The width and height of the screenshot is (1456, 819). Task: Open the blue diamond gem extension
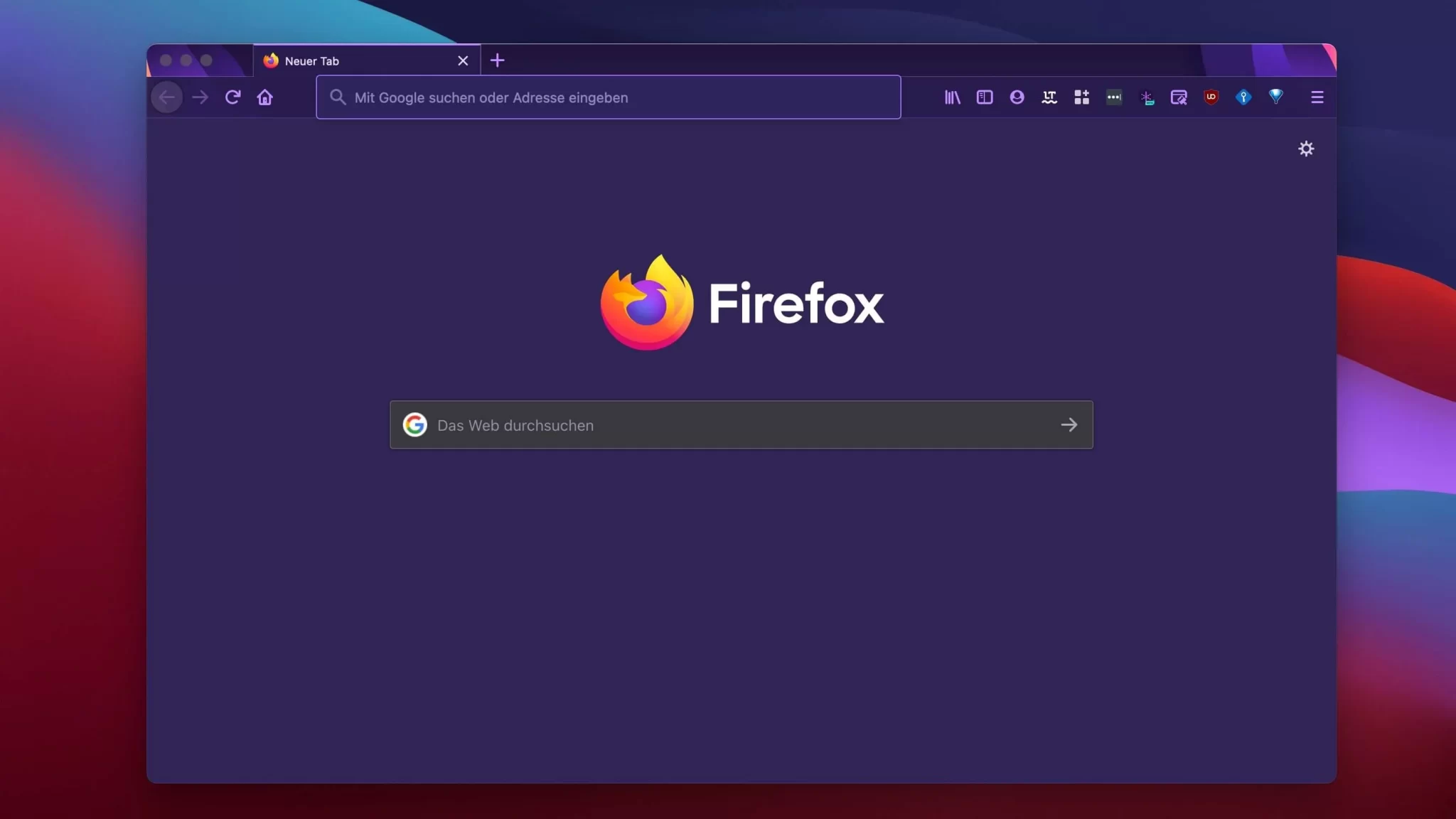point(1276,97)
